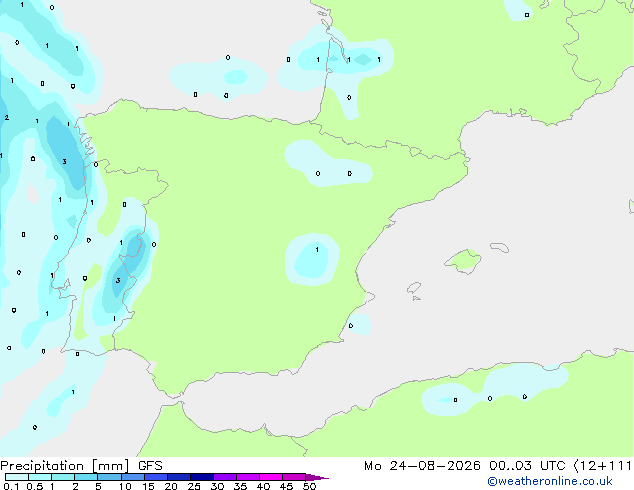Click the 'Mo 24-08-2026' date text
The height and width of the screenshot is (490, 634).
pyautogui.click(x=422, y=466)
